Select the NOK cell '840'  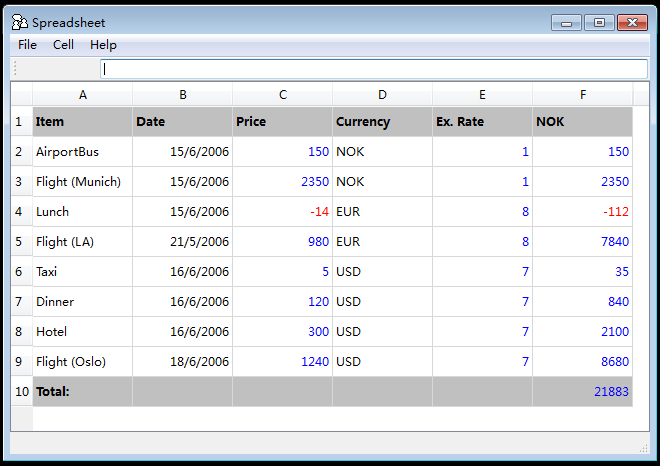(583, 301)
